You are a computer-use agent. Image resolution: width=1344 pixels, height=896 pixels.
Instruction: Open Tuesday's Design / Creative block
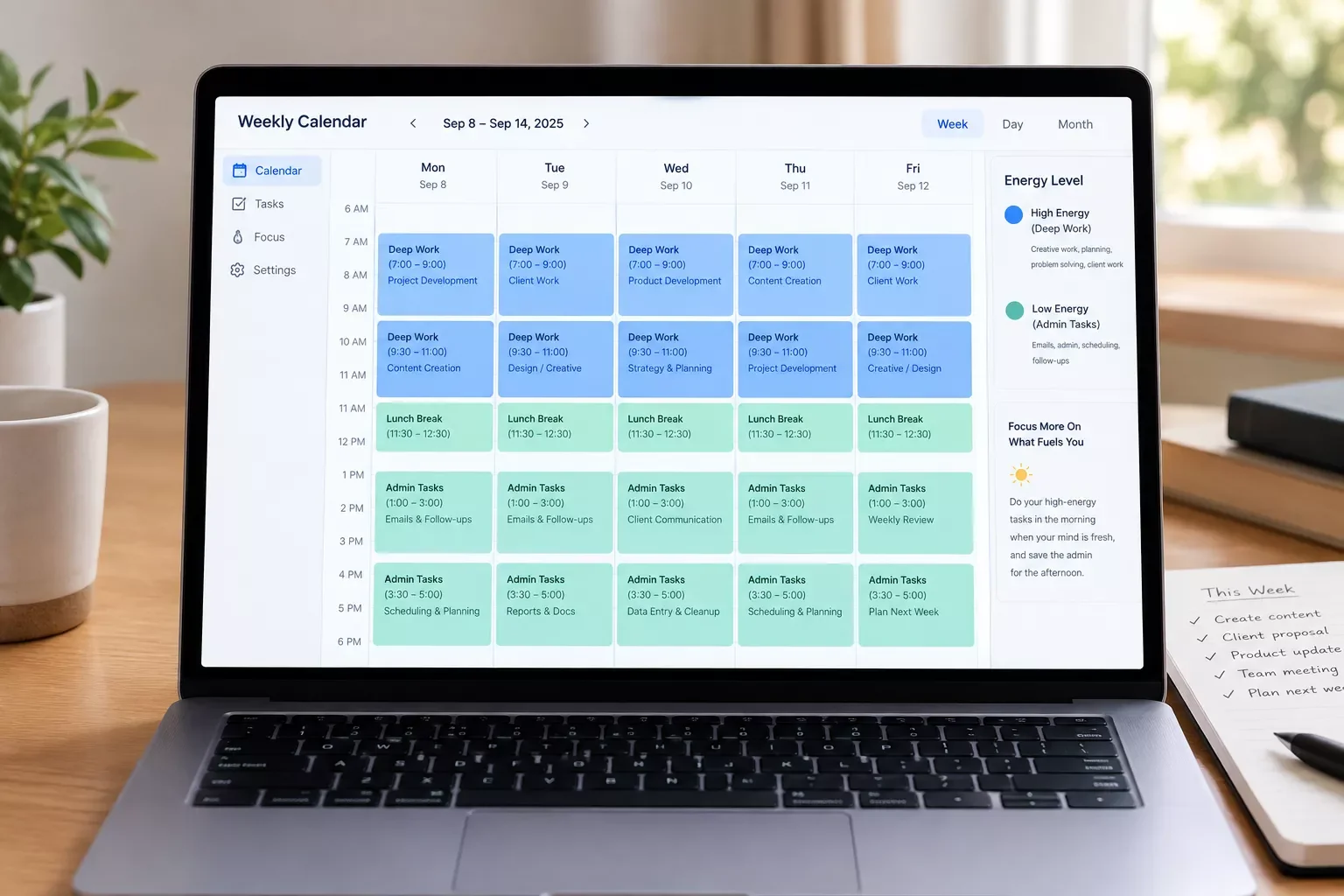click(555, 359)
